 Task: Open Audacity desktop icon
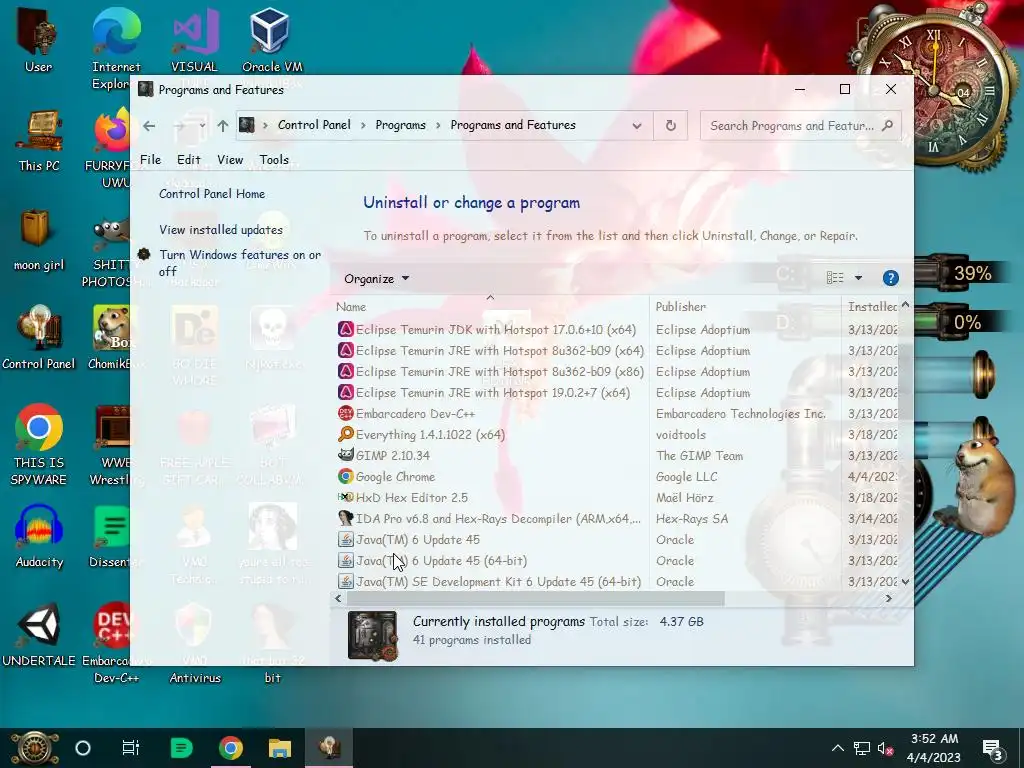39,536
